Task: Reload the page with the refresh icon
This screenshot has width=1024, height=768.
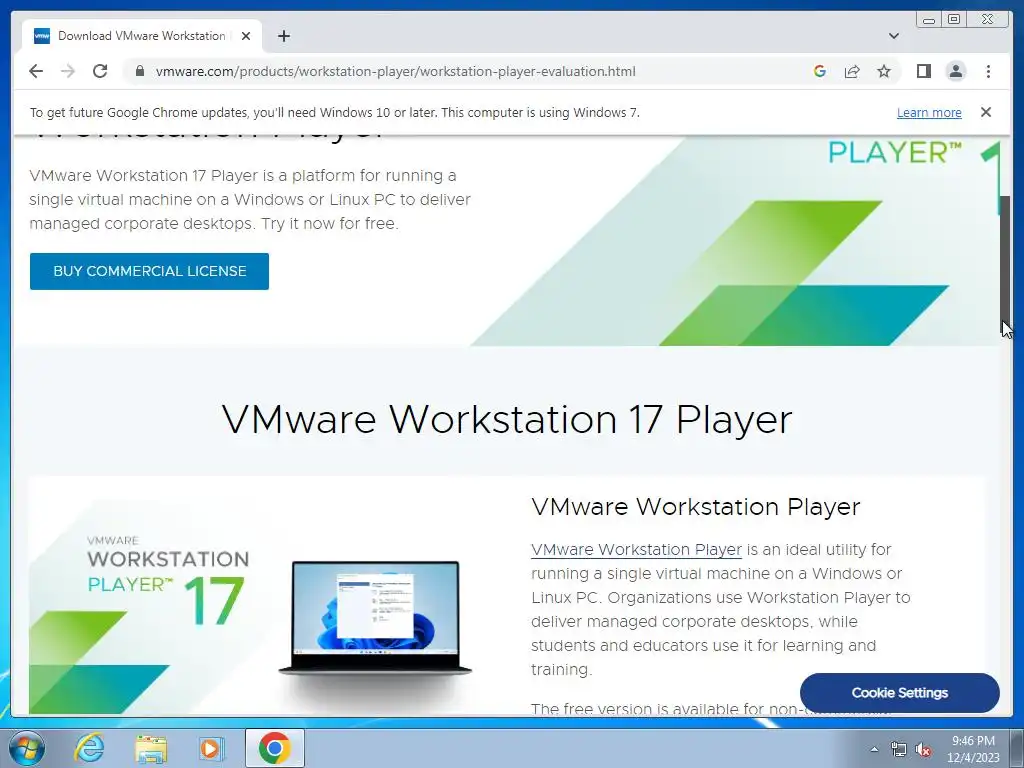Action: tap(100, 71)
